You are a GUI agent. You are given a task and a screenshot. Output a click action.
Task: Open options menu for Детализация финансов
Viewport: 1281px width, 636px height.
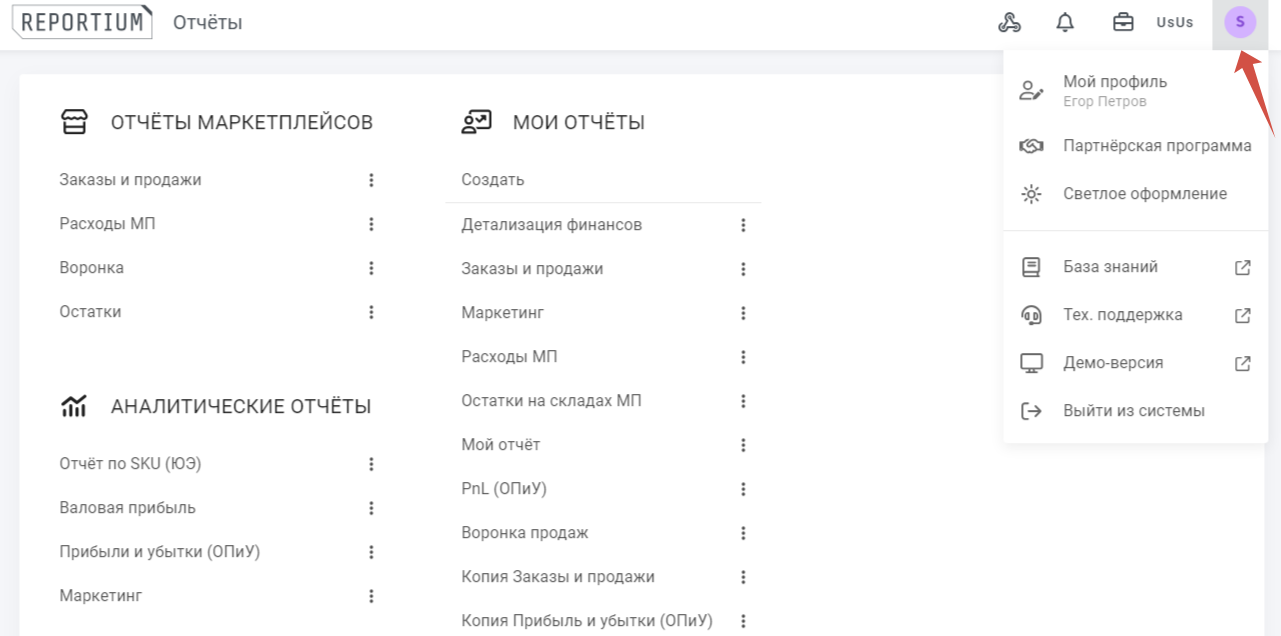click(x=743, y=225)
